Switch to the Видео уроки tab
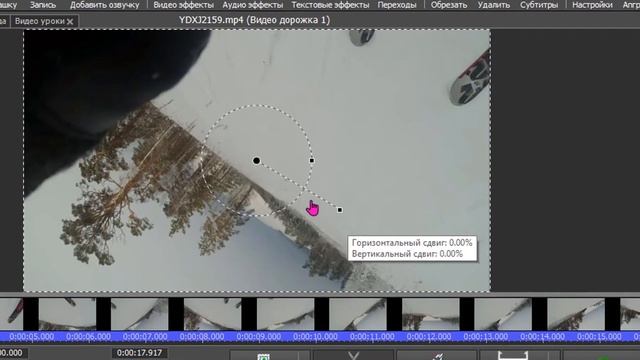The height and width of the screenshot is (360, 640). coord(40,21)
